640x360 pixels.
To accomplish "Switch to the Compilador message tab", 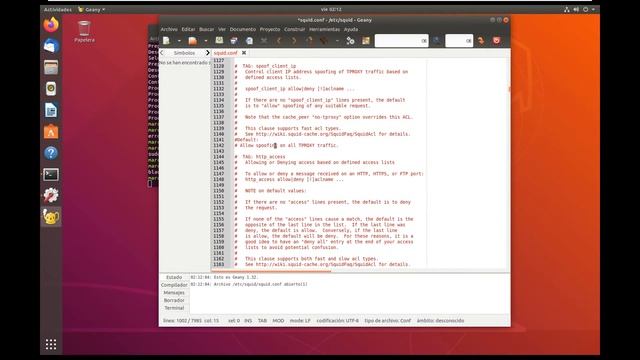I will (174, 285).
